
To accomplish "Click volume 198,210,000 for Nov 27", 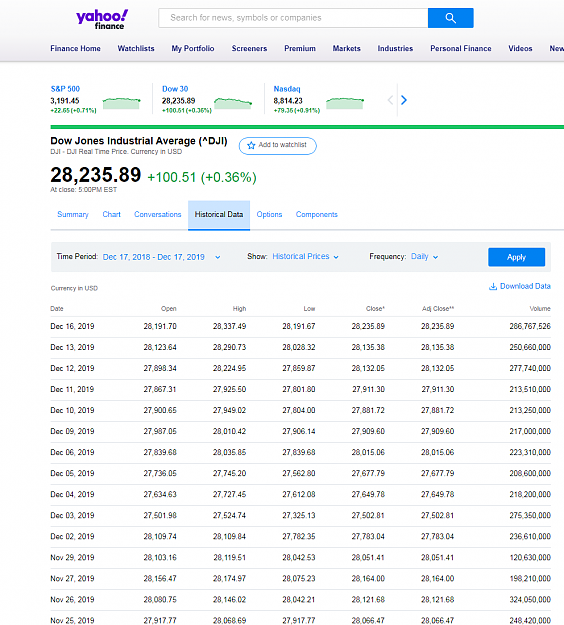I will click(x=530, y=579).
